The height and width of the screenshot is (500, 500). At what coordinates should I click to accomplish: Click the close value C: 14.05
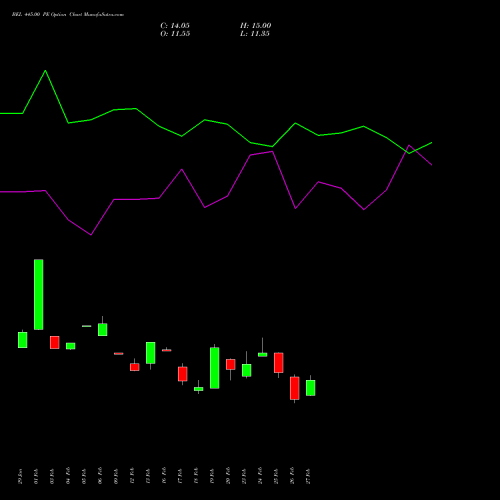click(x=175, y=26)
